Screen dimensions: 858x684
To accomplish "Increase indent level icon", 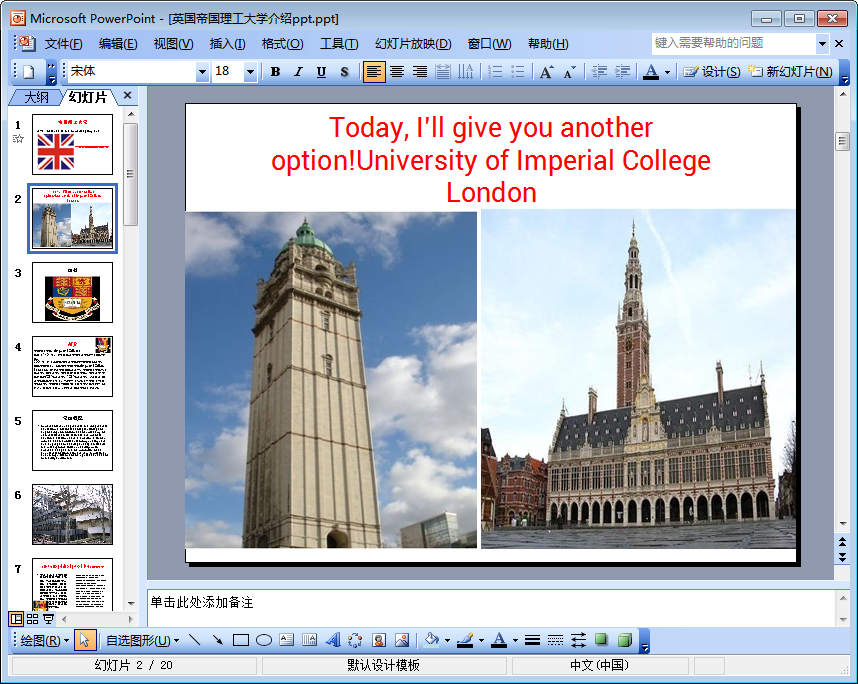I will click(622, 72).
